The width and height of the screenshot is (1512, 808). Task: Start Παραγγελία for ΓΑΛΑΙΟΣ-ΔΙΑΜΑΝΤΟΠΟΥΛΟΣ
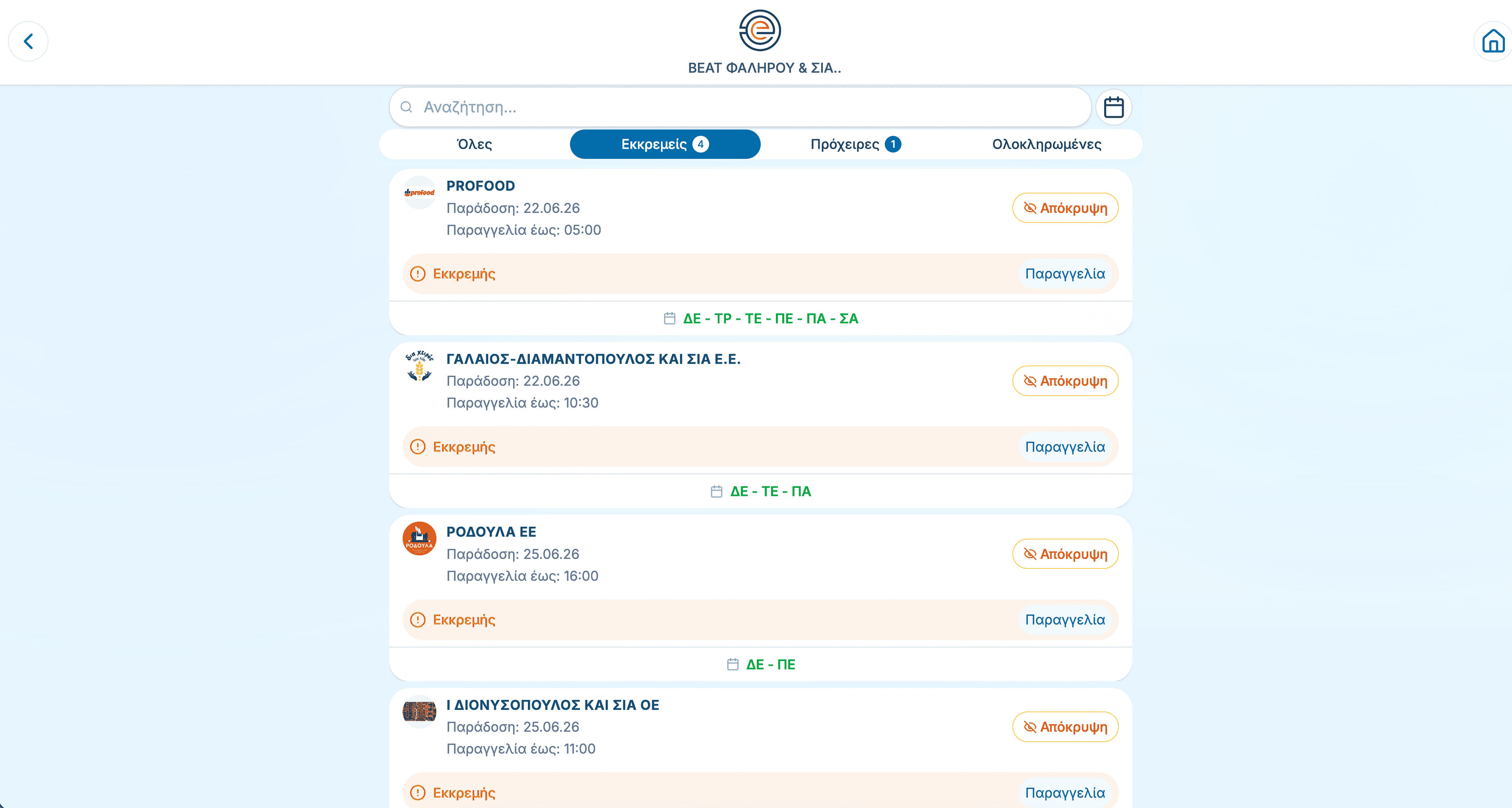[1065, 447]
